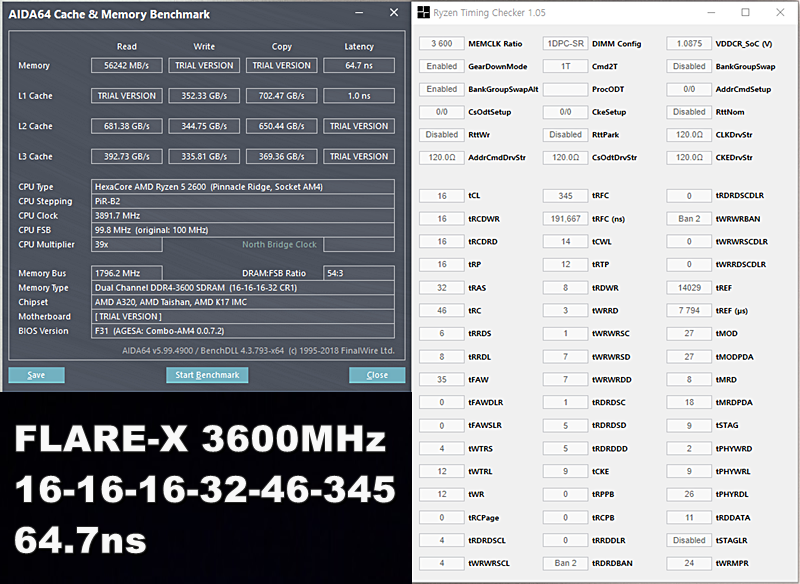Close the AIDA64 window with X
Viewport: 800px width, 584px height.
(394, 13)
